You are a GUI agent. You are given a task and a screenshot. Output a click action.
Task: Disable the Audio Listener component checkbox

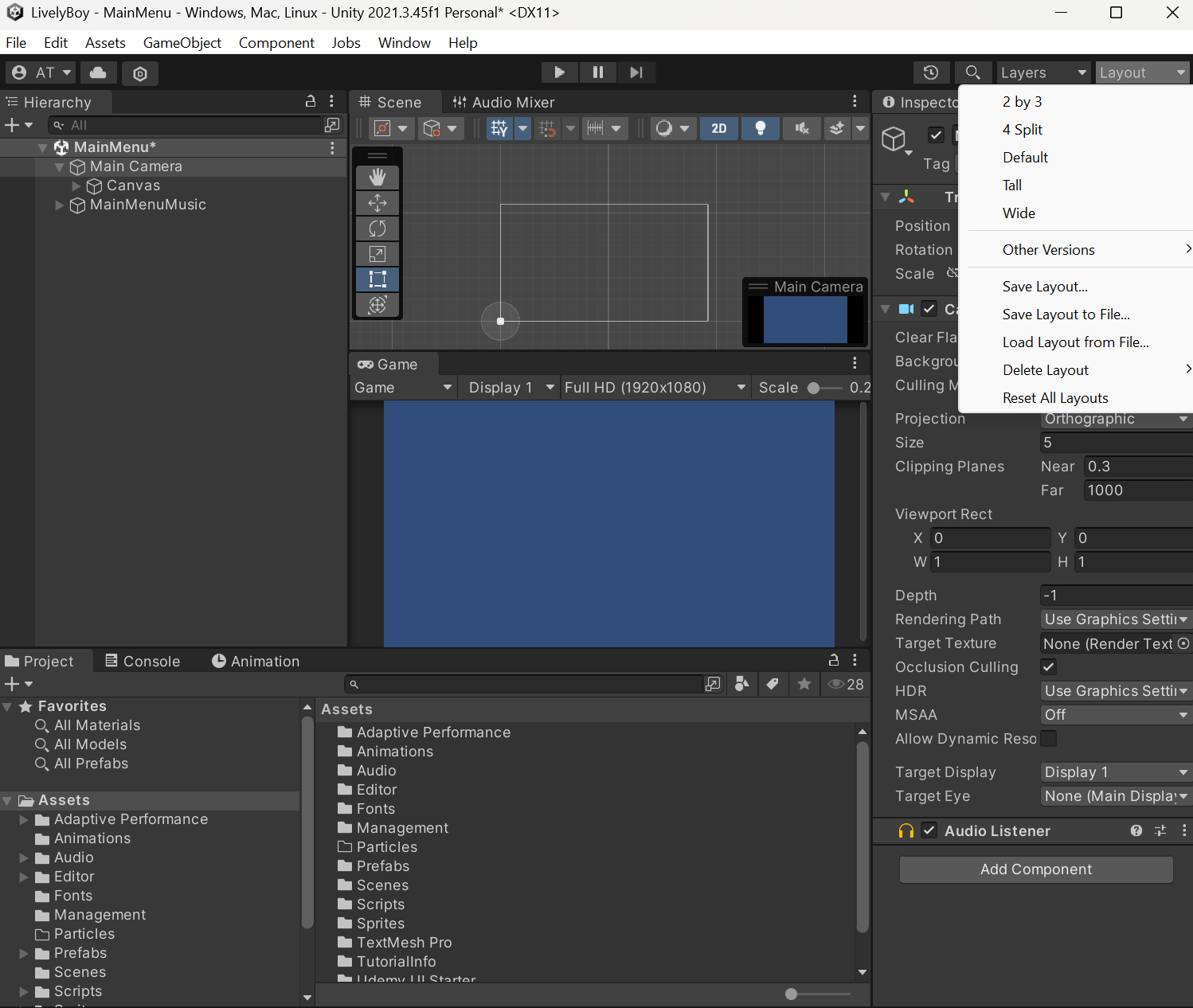929,830
